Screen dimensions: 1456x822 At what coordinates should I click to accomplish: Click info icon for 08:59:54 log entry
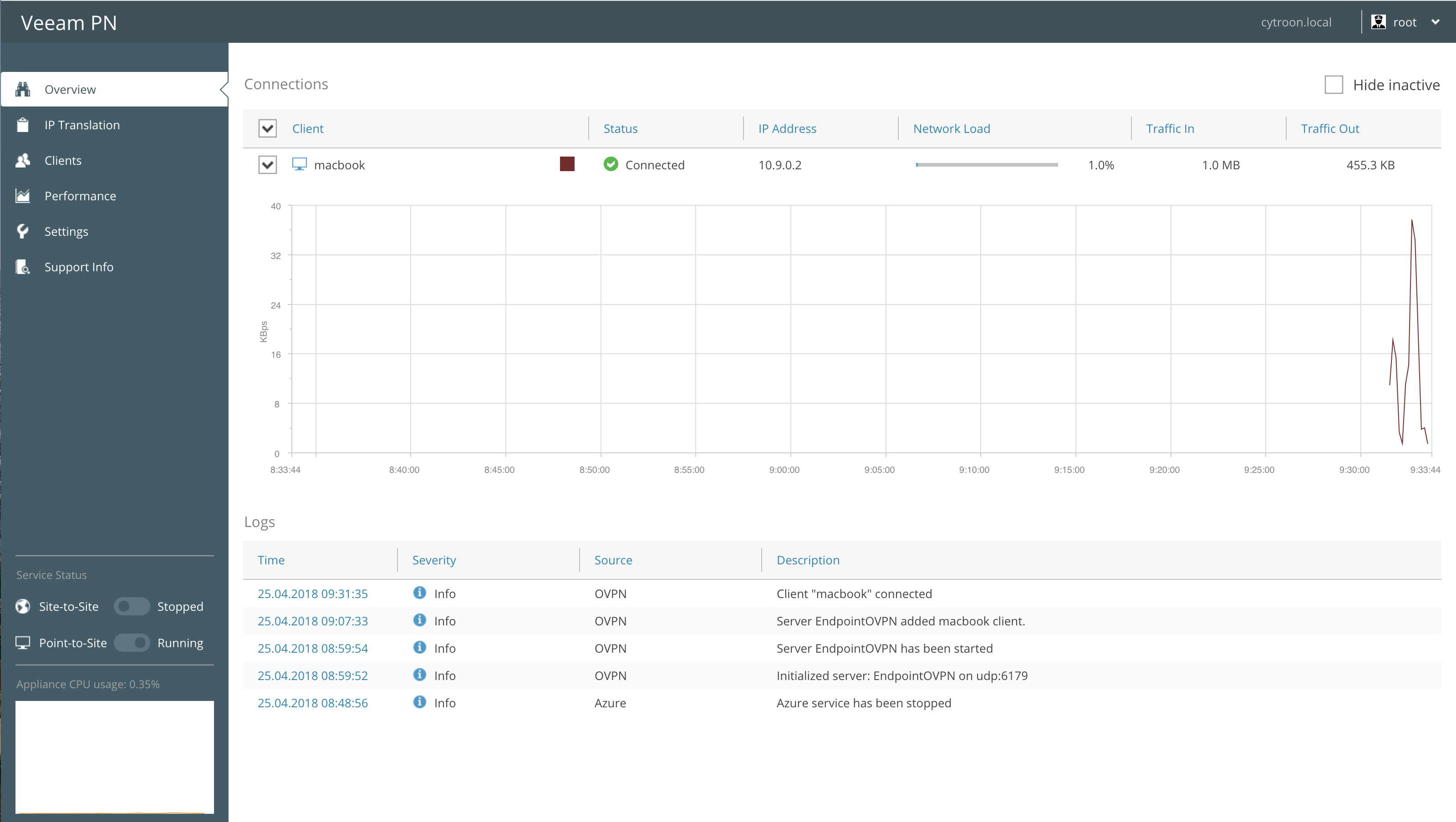[419, 647]
